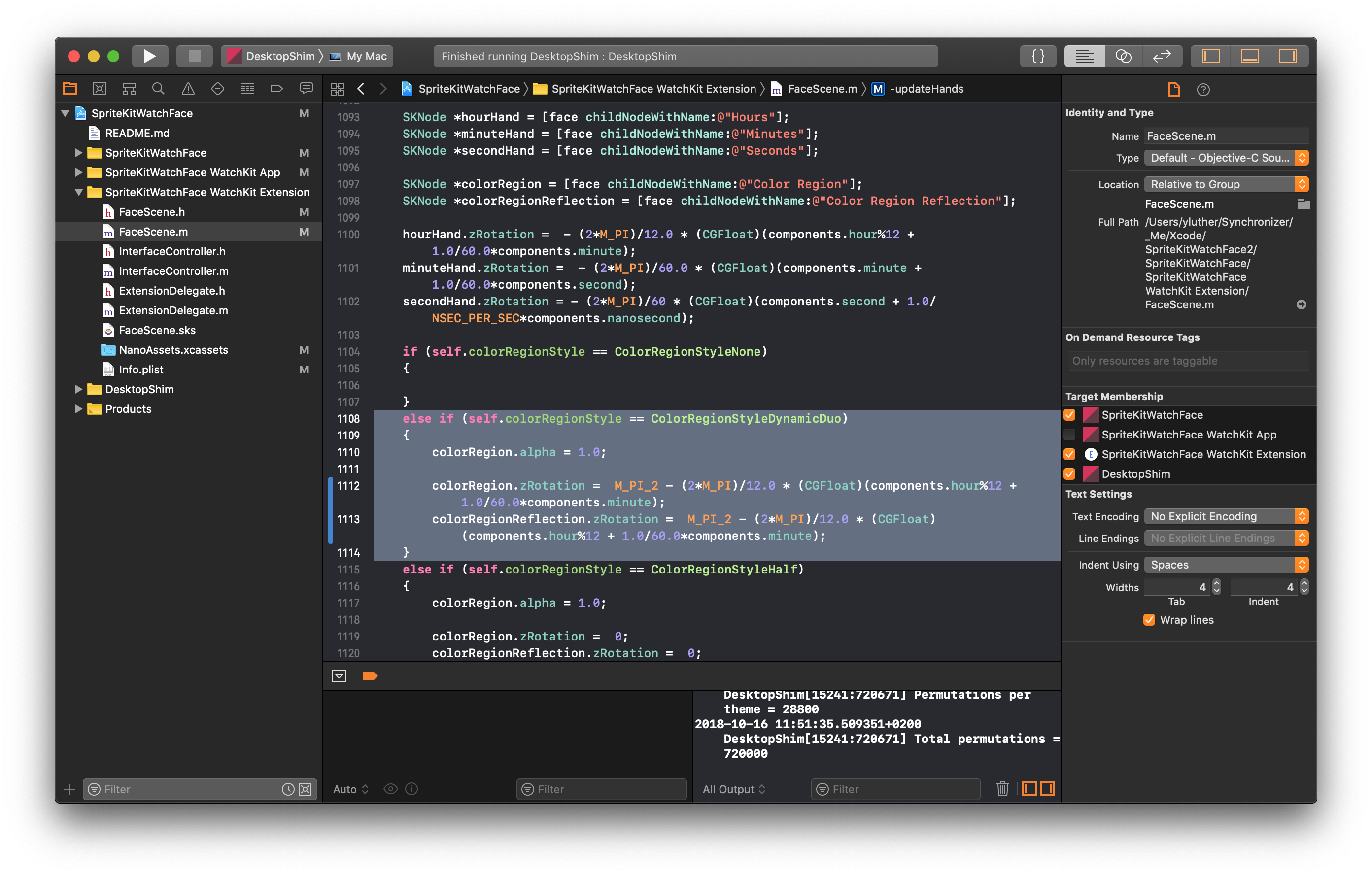Open the Report navigator
Screen dimensions: 1372x876
(307, 88)
